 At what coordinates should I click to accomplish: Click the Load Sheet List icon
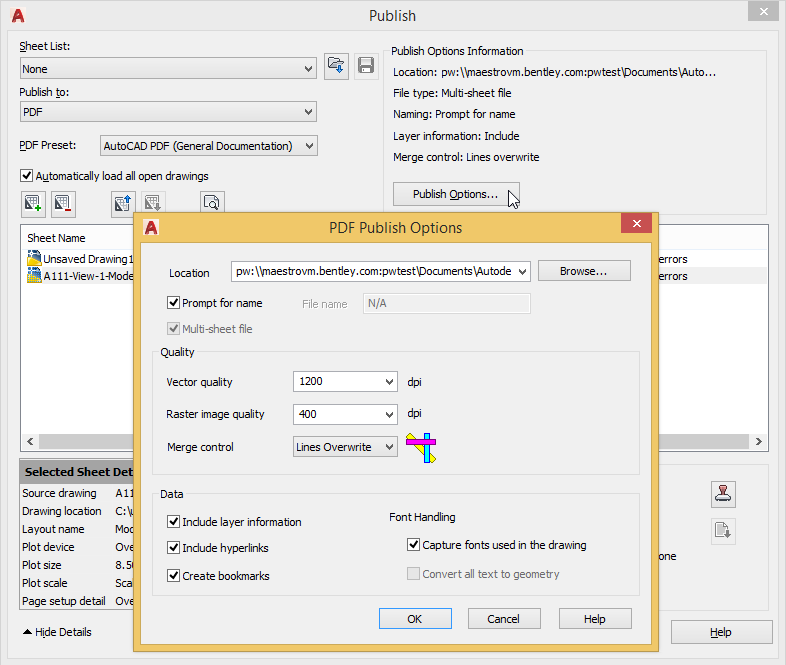(x=336, y=66)
